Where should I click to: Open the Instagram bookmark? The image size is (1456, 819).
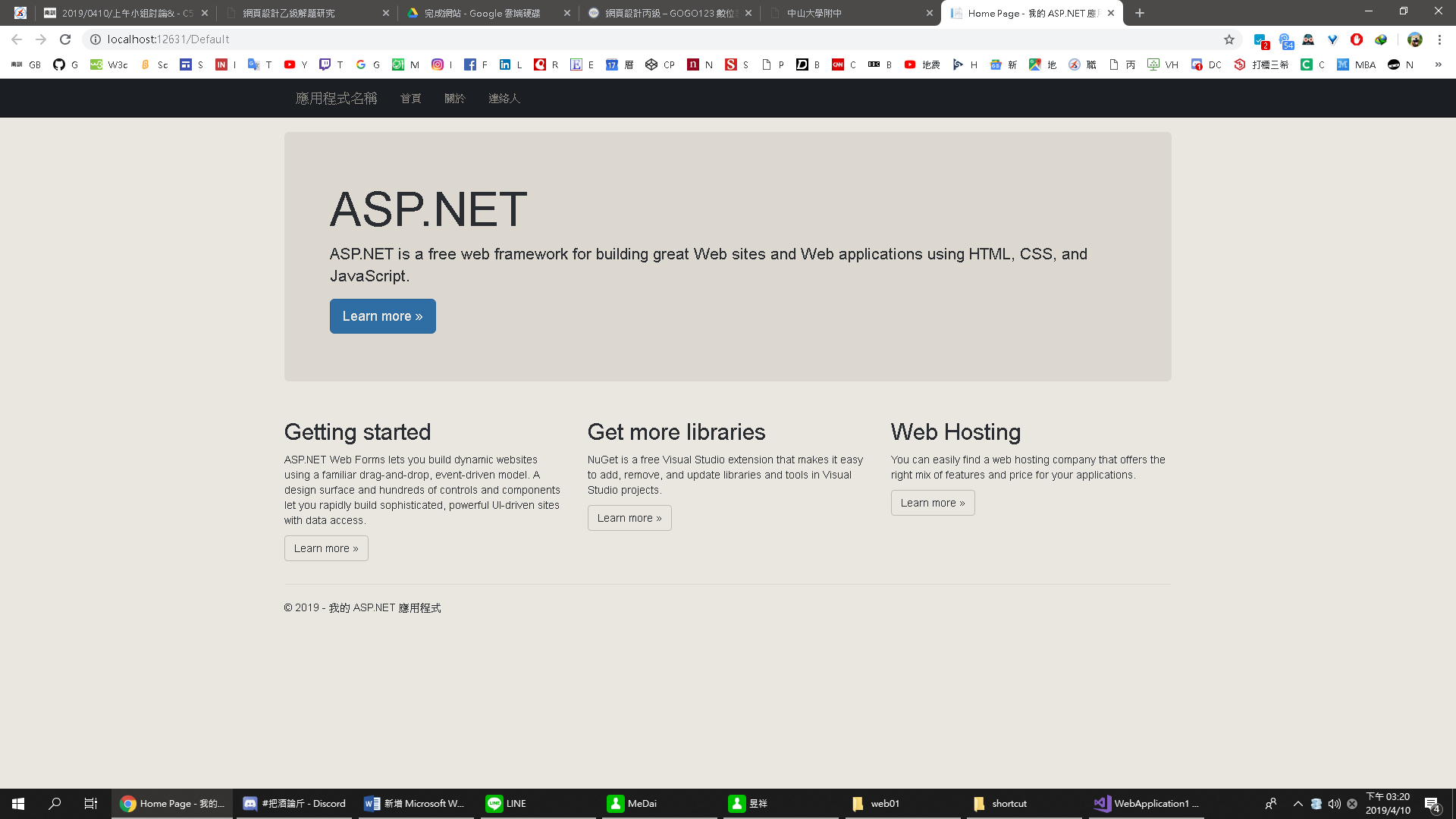click(441, 65)
